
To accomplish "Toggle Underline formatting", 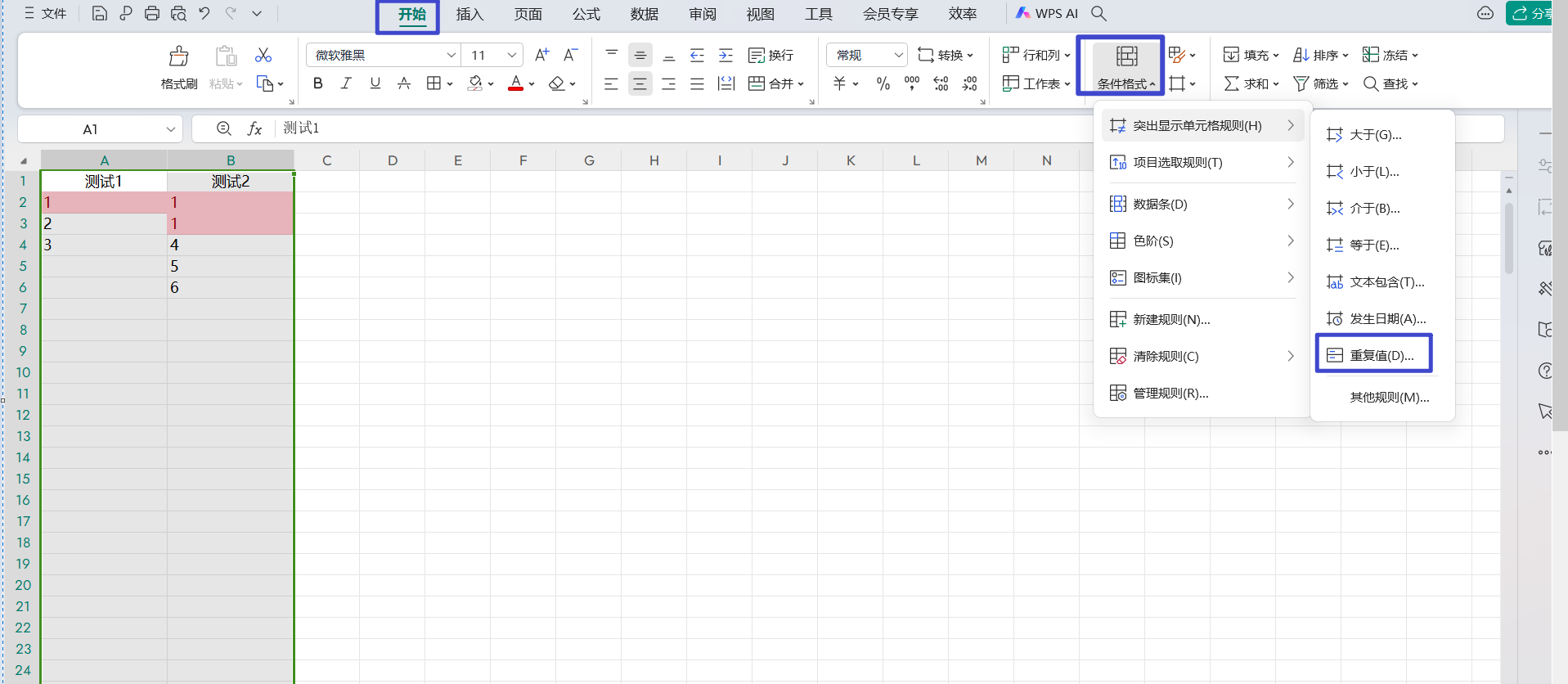I will 375,83.
